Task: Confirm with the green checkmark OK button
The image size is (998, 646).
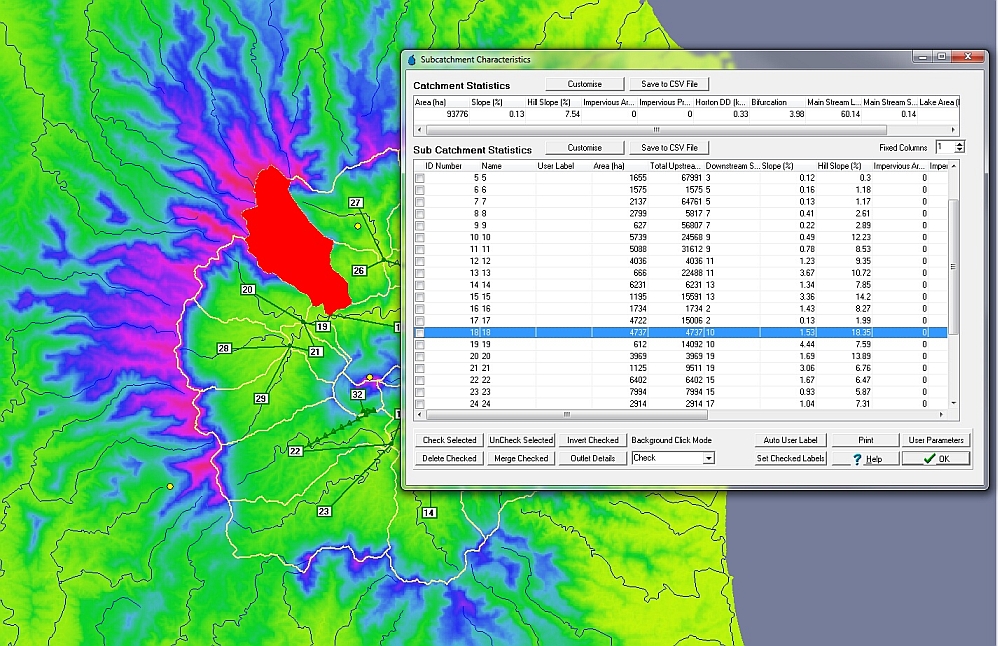Action: coord(935,459)
